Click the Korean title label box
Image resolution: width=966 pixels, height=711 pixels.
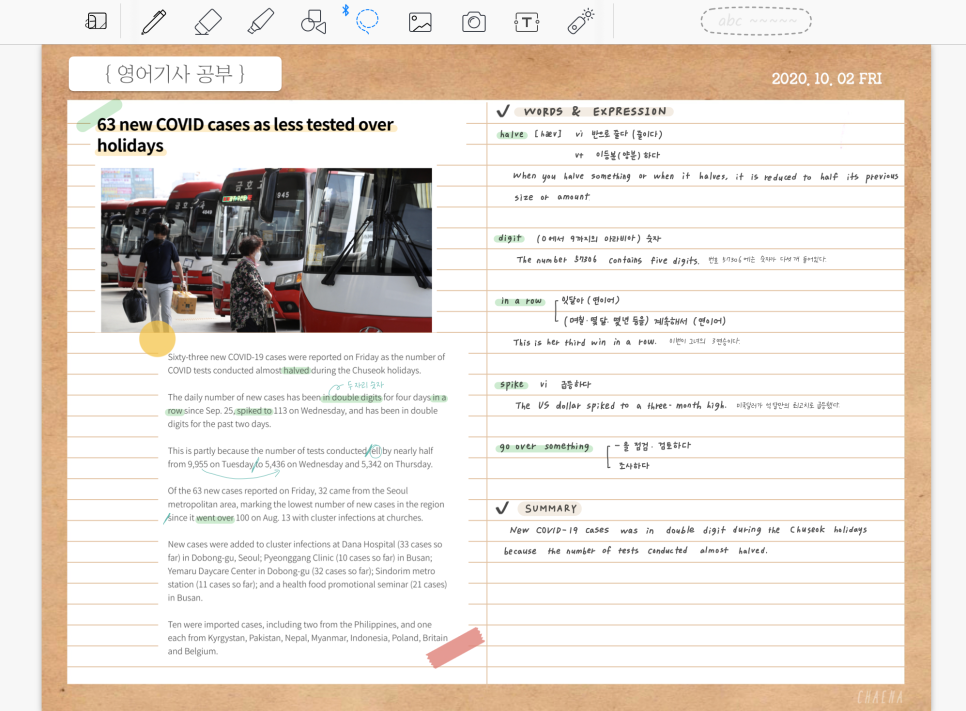(175, 74)
